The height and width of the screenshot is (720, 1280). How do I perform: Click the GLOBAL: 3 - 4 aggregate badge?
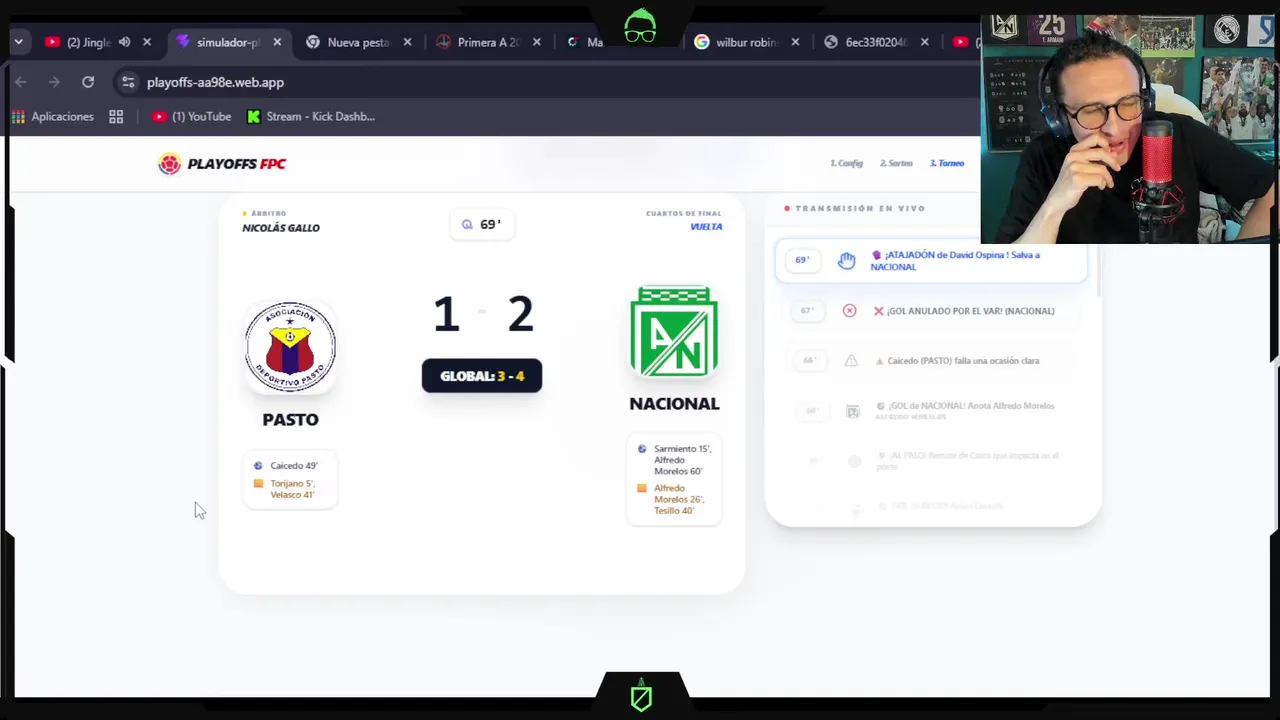(482, 376)
